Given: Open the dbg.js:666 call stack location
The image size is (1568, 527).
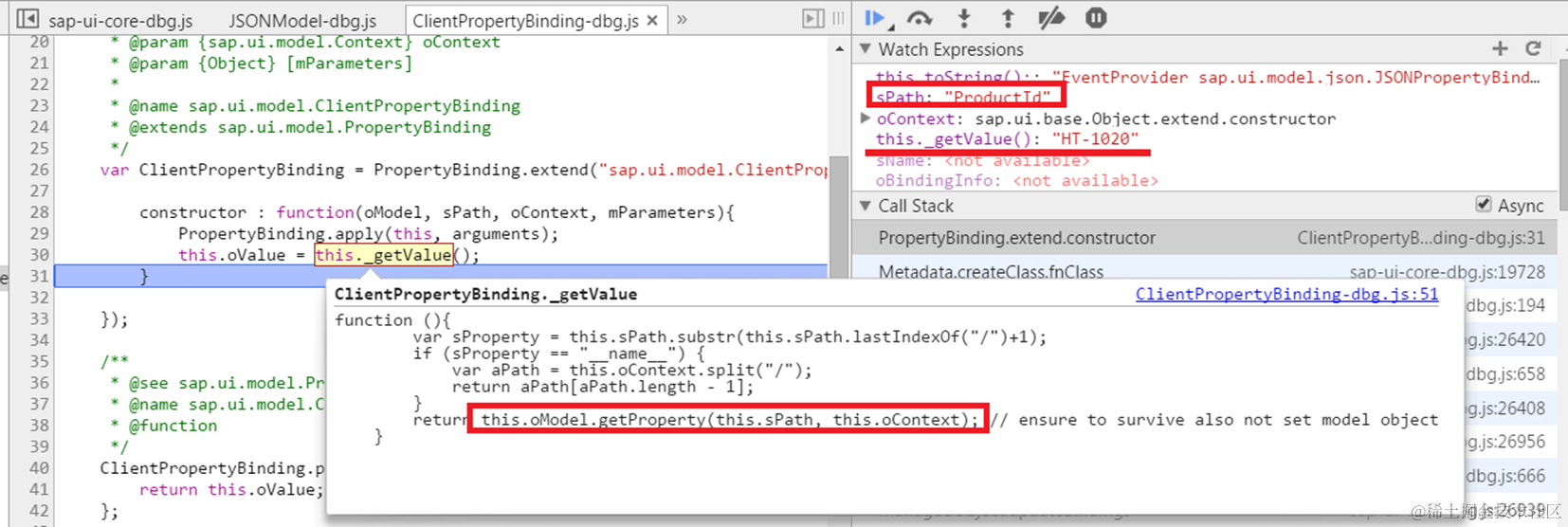Looking at the screenshot, I should coord(1505,476).
